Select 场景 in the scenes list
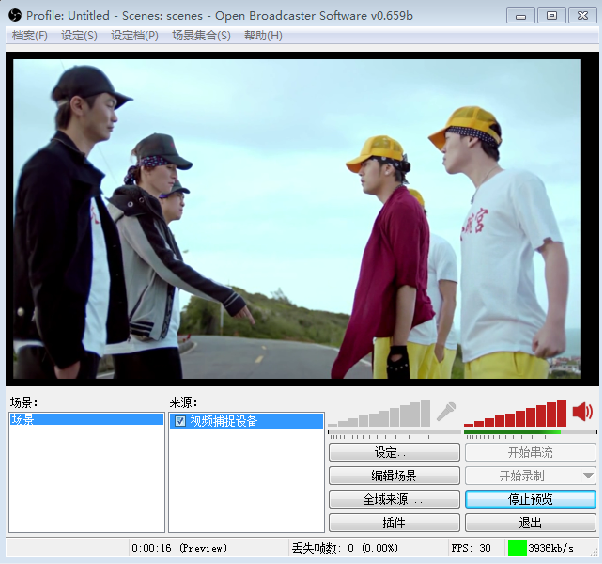The width and height of the screenshot is (602, 564). [86, 419]
